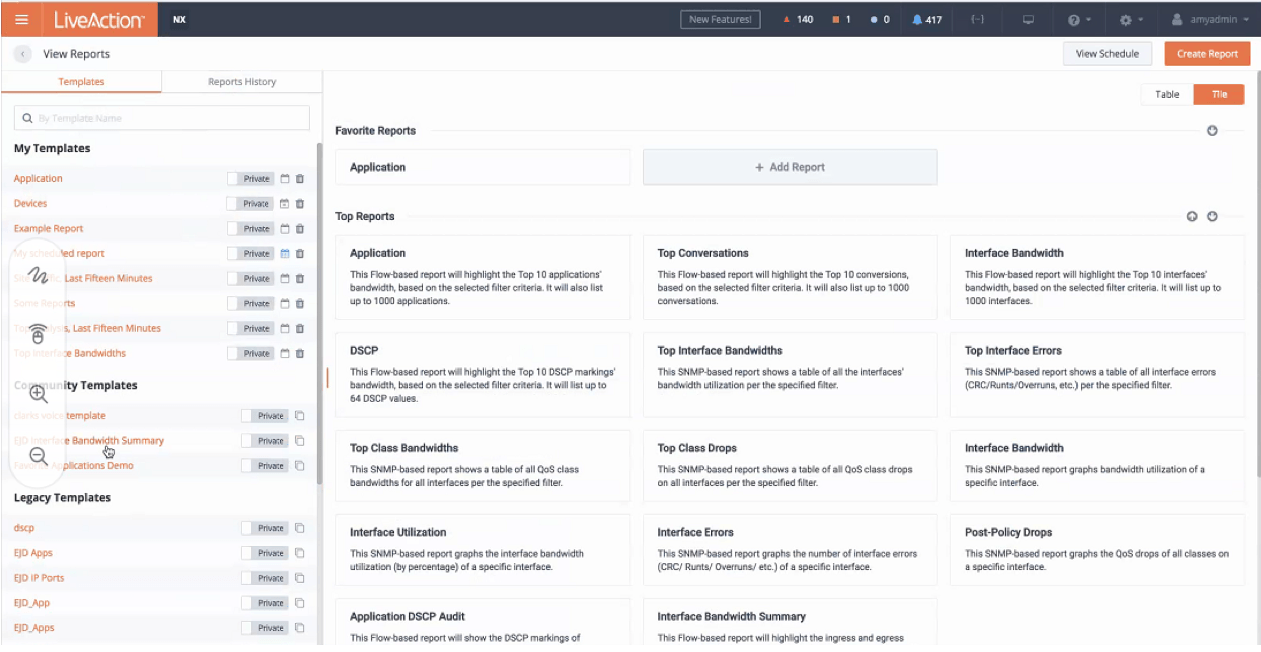Screen dimensions: 1261x652
Task: Click the back arrow beside View Reports
Action: [23, 54]
